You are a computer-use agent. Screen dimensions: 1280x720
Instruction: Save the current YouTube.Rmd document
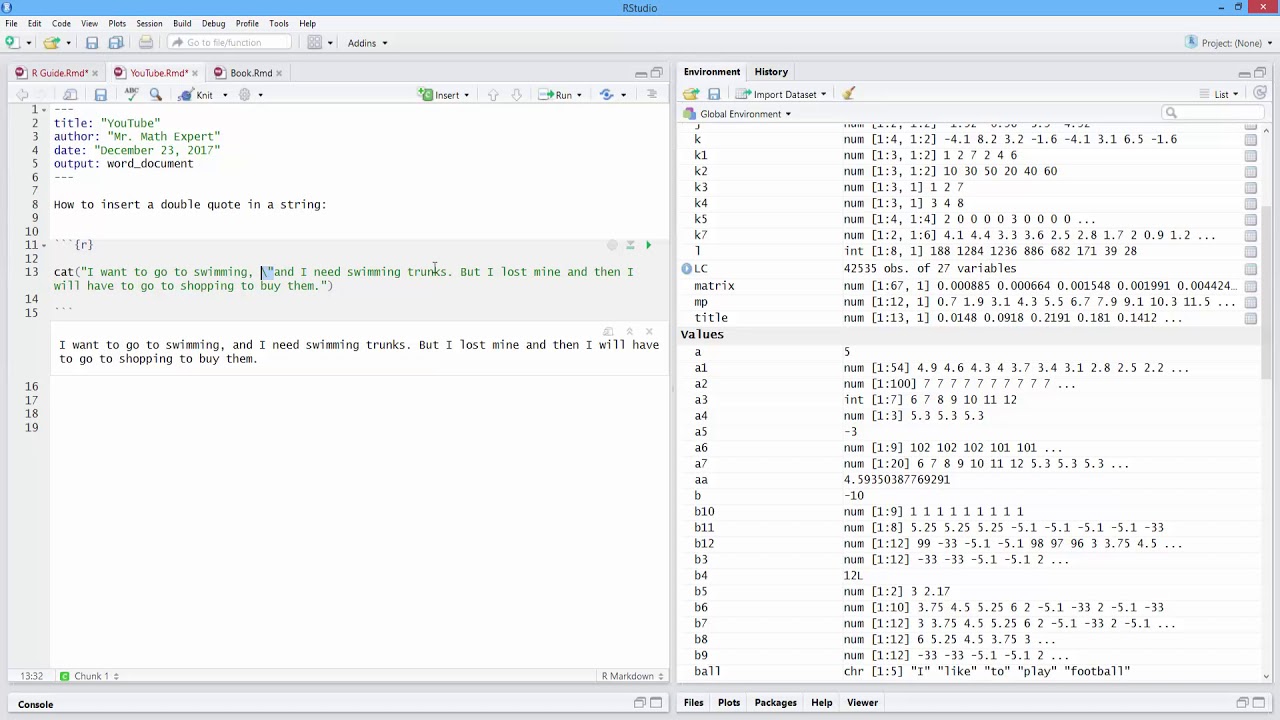tap(100, 95)
